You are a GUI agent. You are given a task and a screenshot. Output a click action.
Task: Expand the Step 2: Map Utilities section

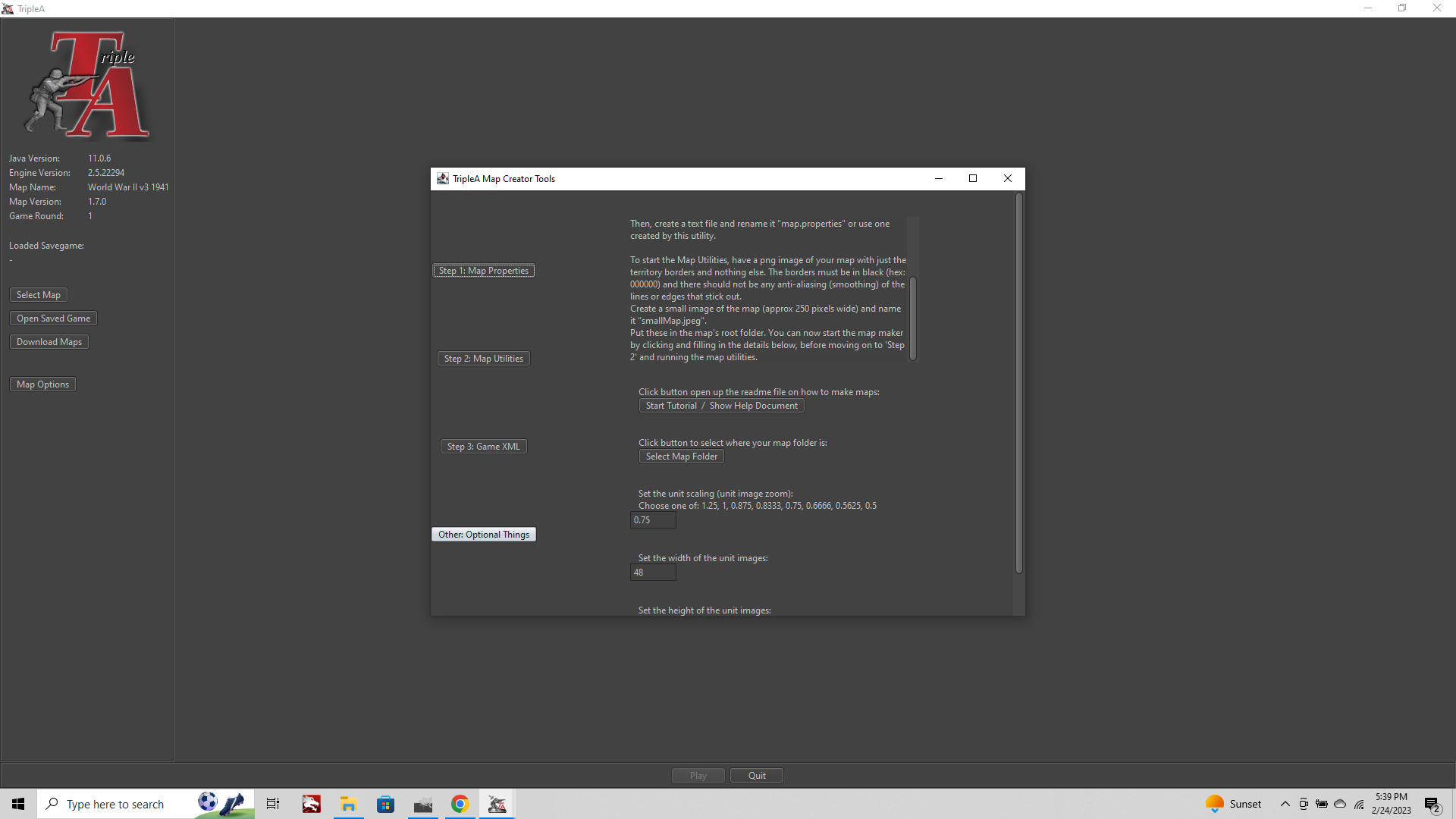(484, 358)
